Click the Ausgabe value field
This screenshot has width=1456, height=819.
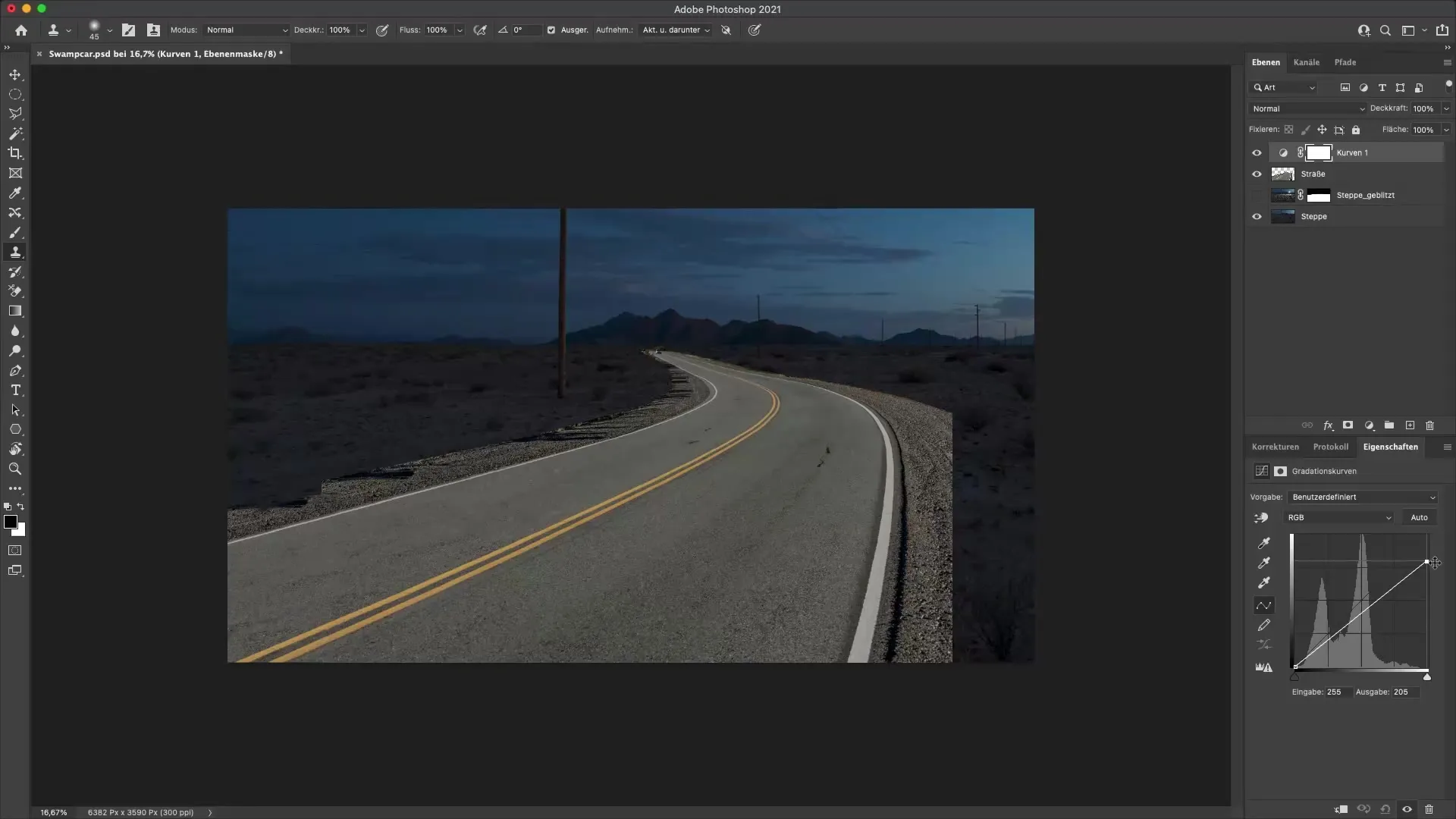[x=1404, y=692]
